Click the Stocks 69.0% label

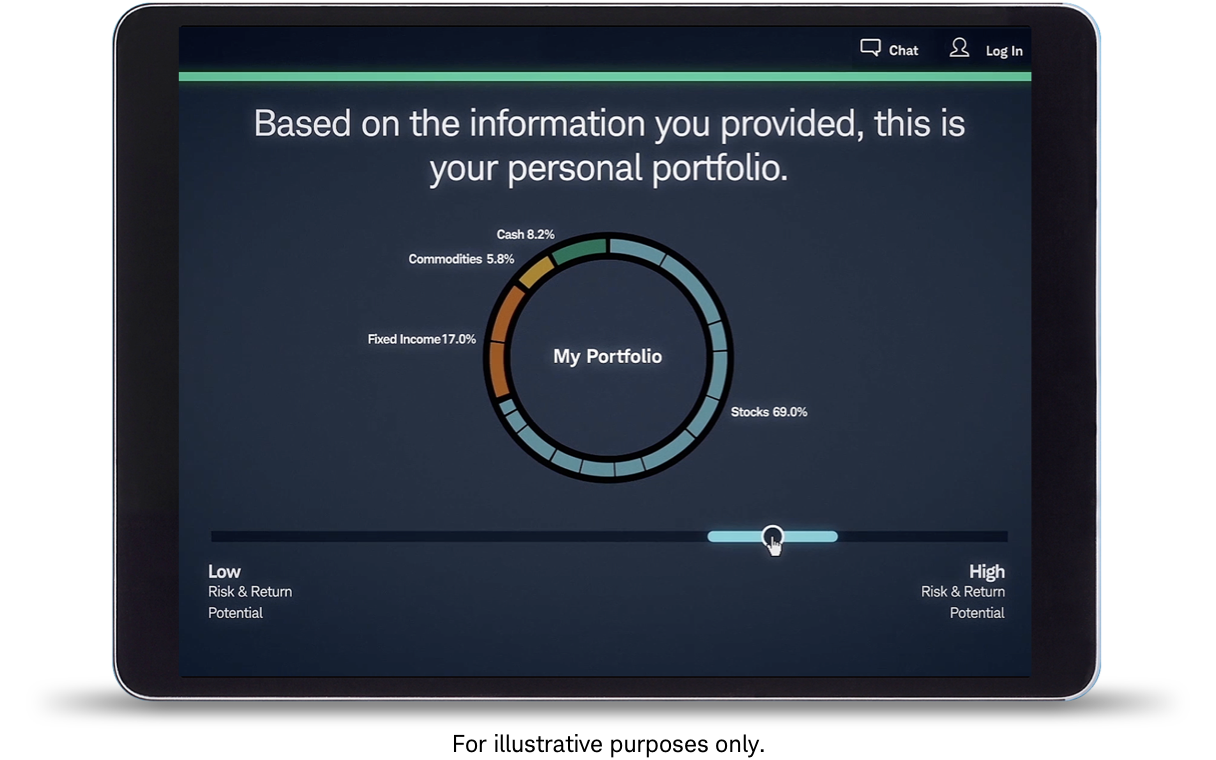[x=769, y=411]
